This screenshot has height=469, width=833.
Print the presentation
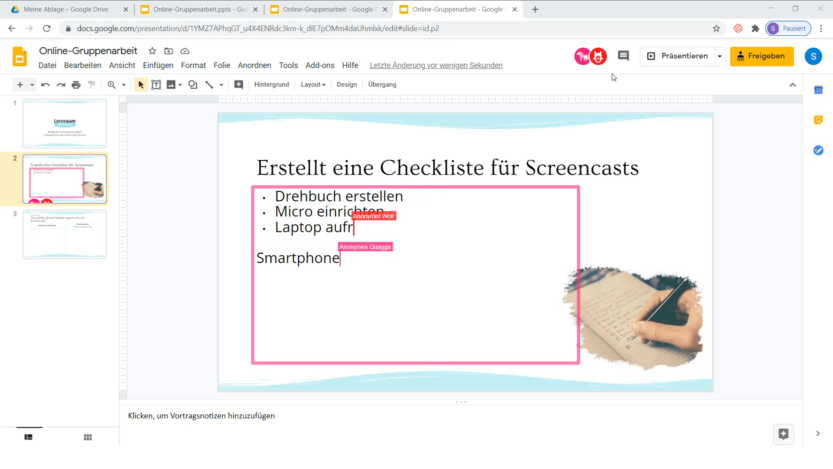(76, 84)
